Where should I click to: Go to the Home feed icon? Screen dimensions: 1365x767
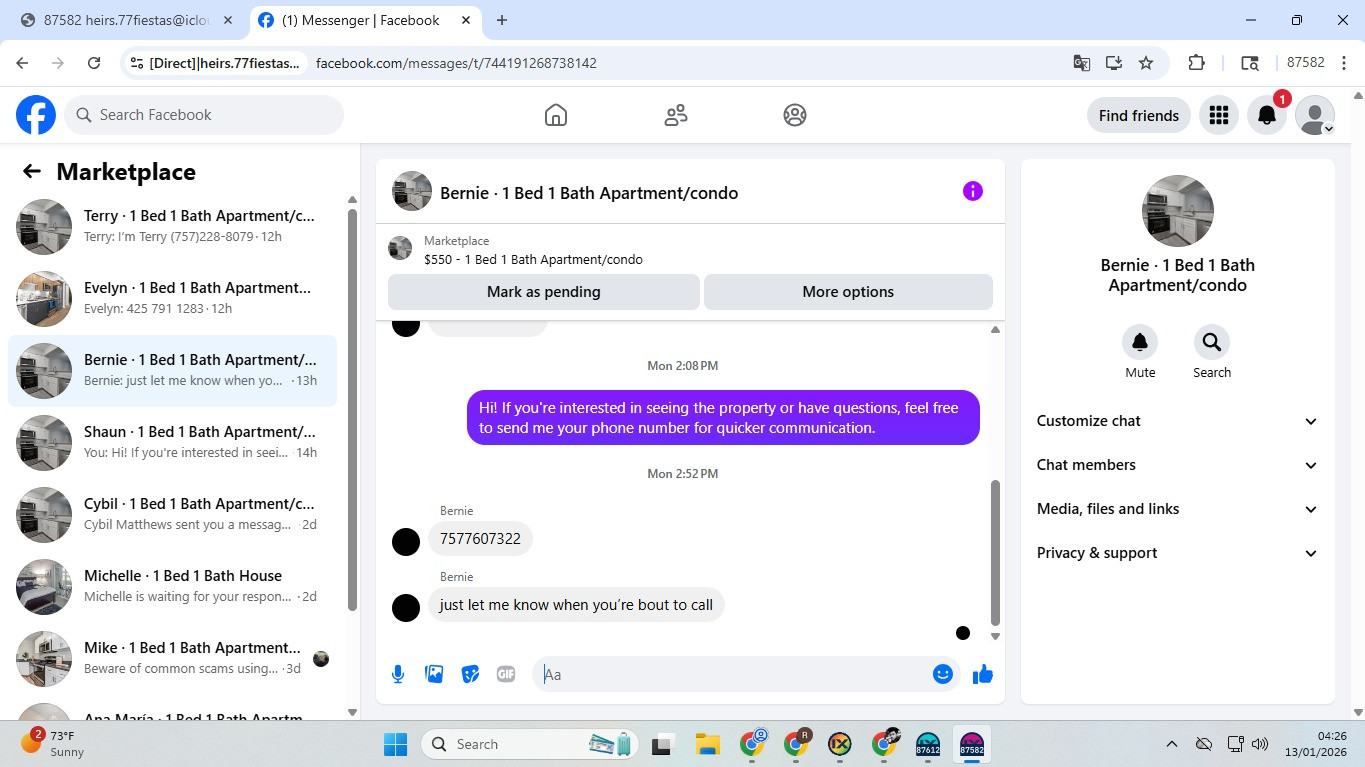pyautogui.click(x=556, y=115)
